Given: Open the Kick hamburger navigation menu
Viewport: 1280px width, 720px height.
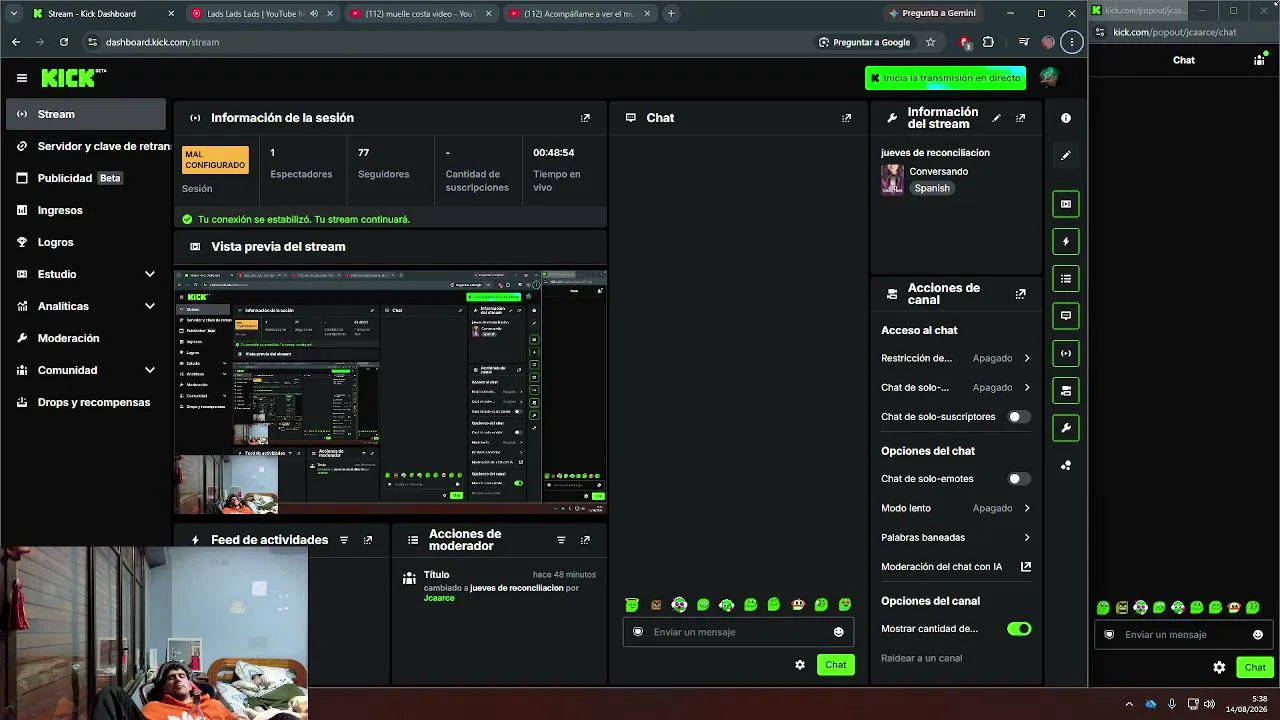Looking at the screenshot, I should [x=22, y=78].
